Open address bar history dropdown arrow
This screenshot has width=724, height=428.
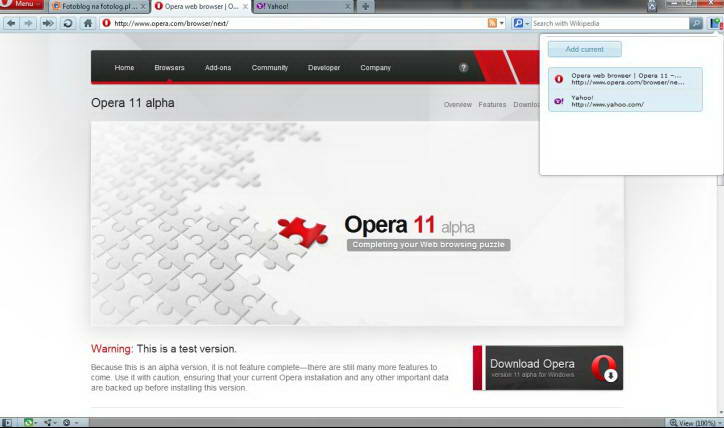click(502, 23)
